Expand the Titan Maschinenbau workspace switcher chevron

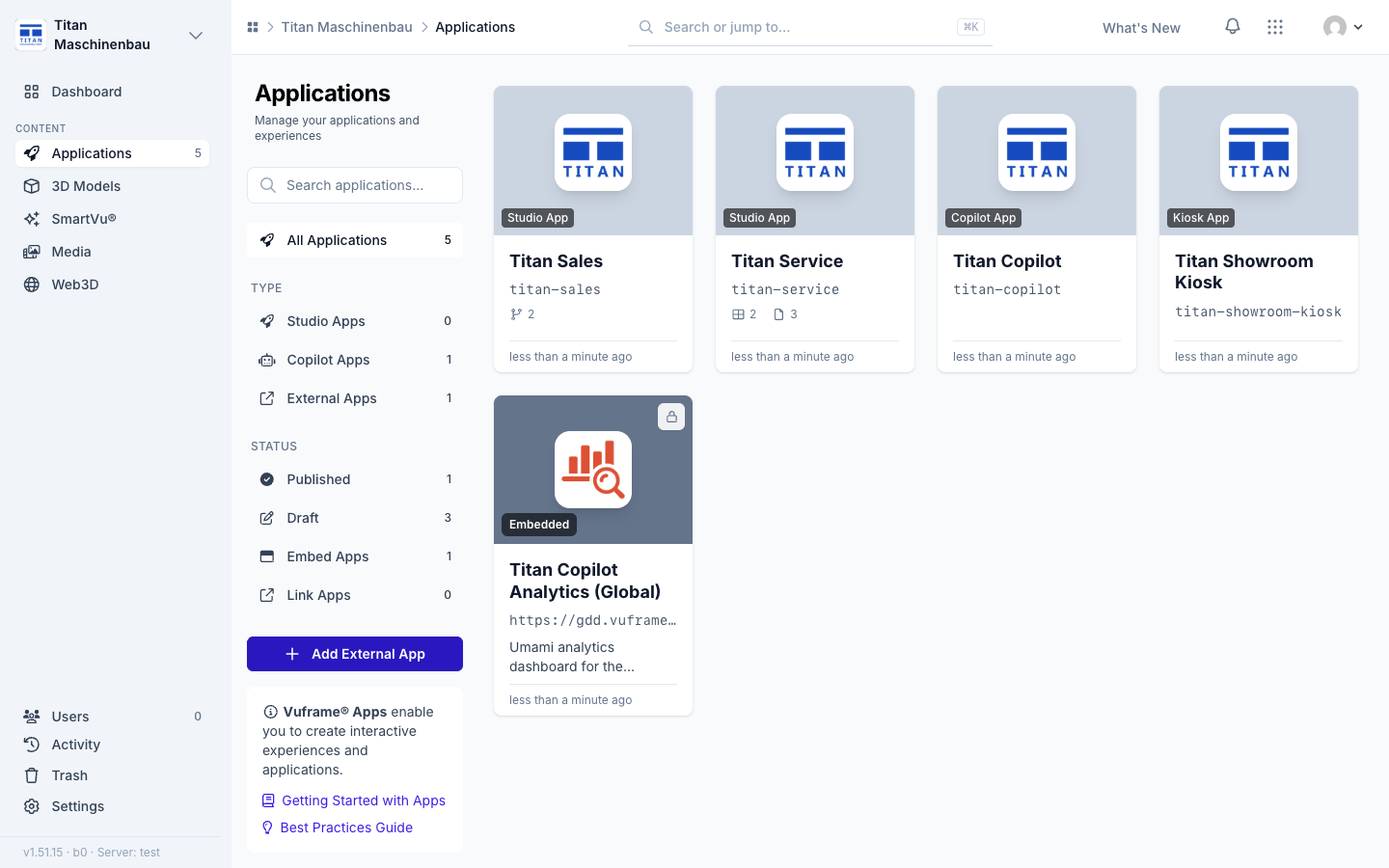[196, 36]
